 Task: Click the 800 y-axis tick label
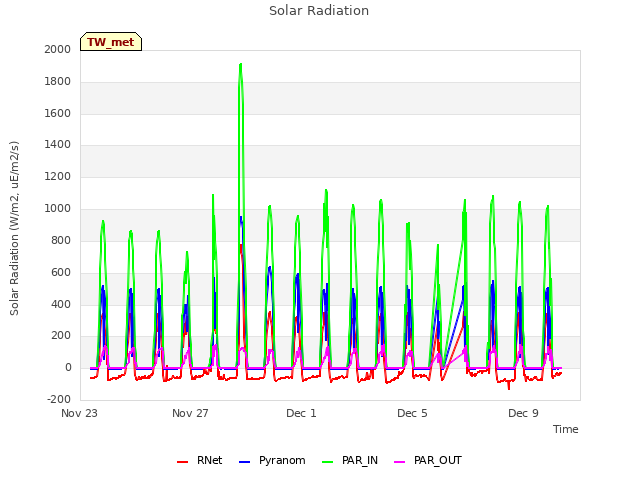(61, 240)
